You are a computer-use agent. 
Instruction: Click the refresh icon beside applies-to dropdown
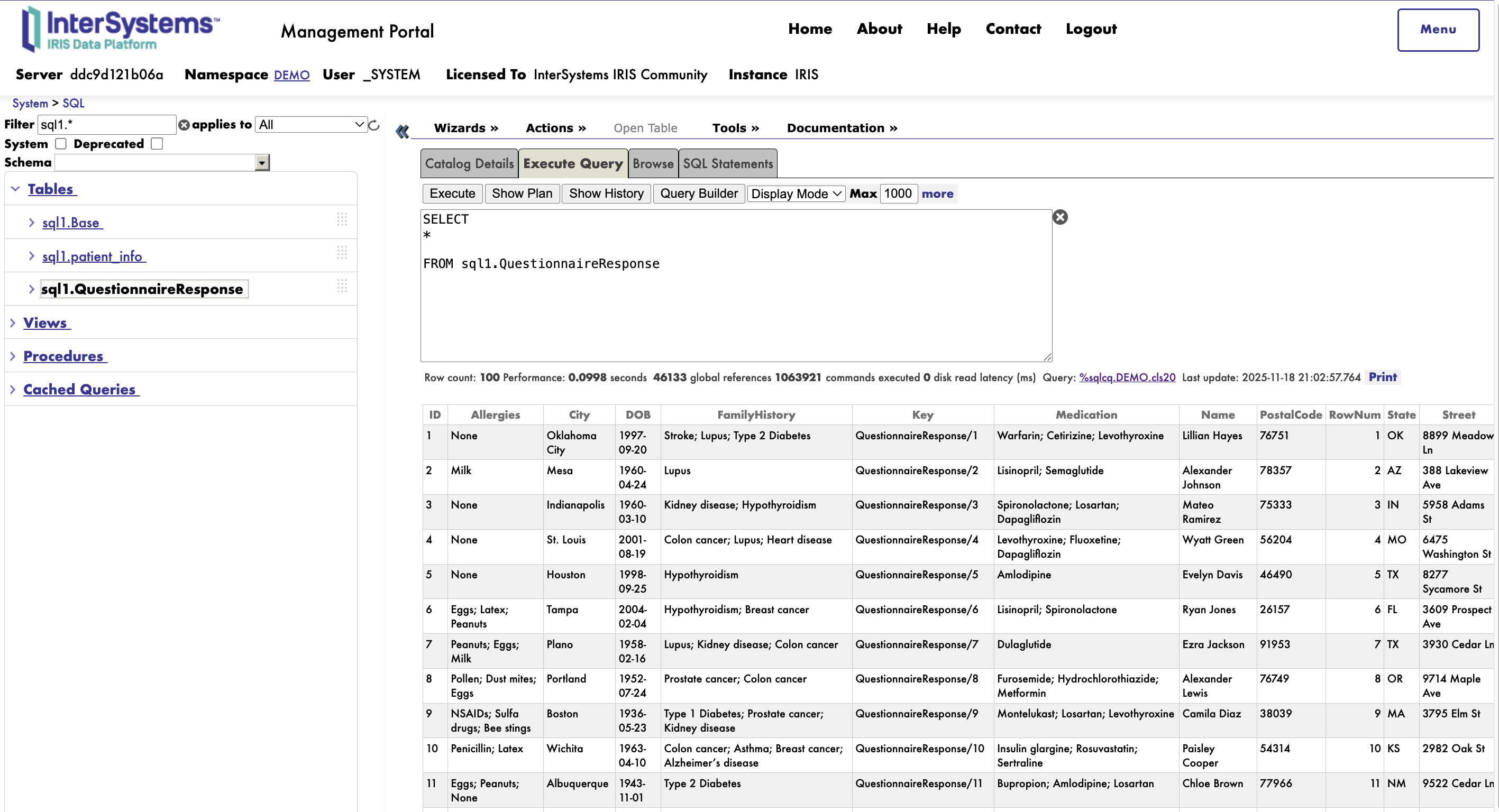point(374,125)
